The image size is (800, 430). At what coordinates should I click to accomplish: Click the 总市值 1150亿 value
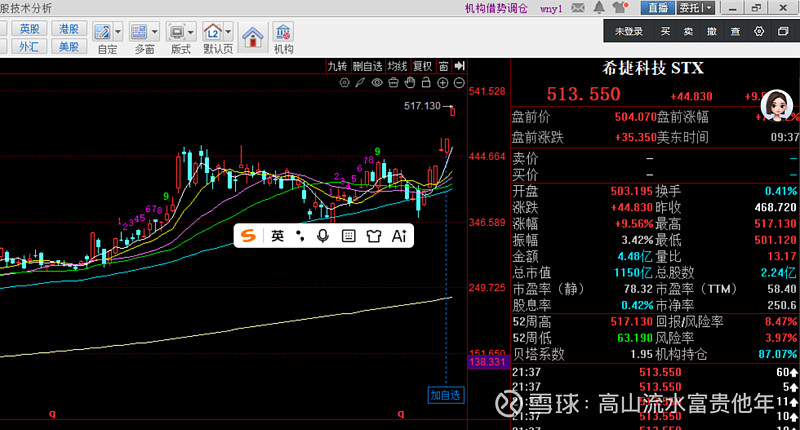pos(634,272)
